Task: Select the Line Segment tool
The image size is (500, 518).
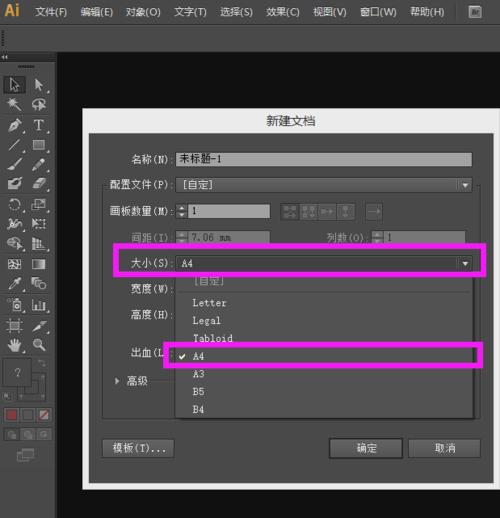Action: click(x=14, y=145)
